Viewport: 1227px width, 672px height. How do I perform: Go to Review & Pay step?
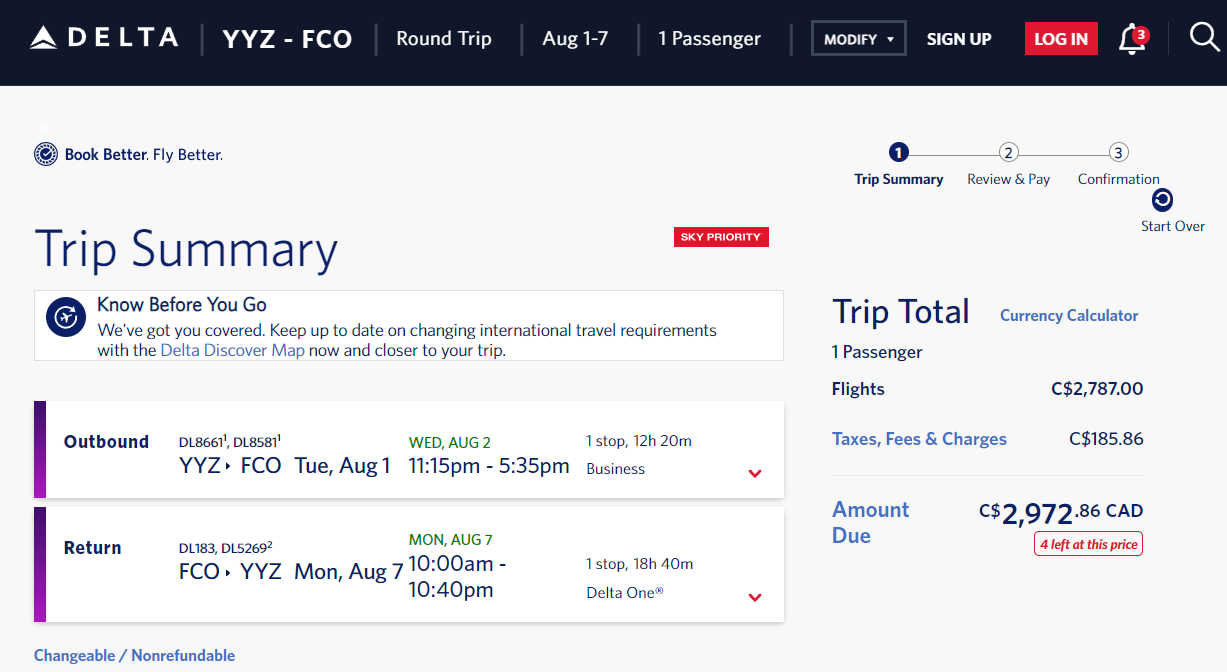(1009, 153)
